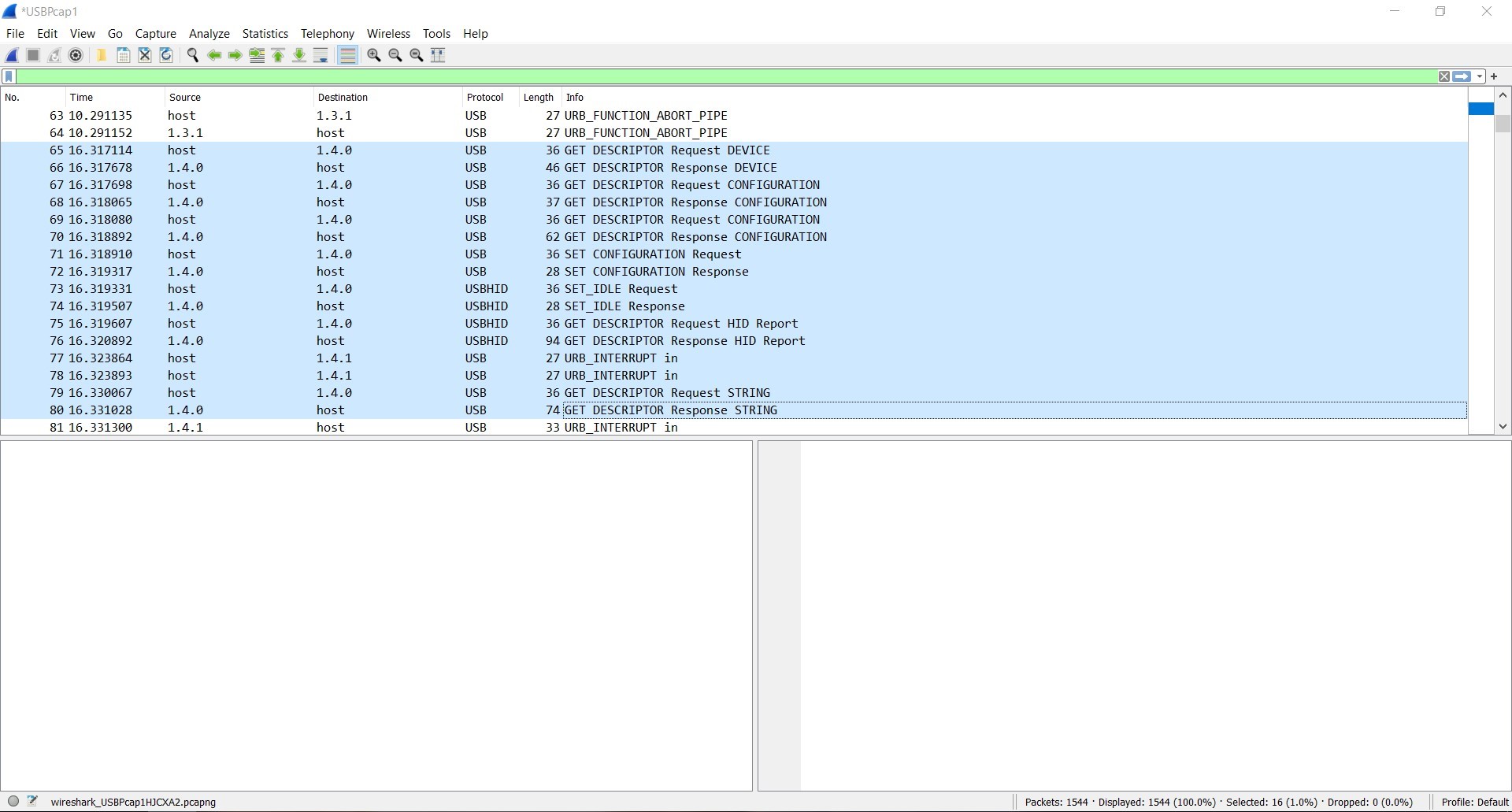Expand the recent display filters dropdown

point(1480,76)
